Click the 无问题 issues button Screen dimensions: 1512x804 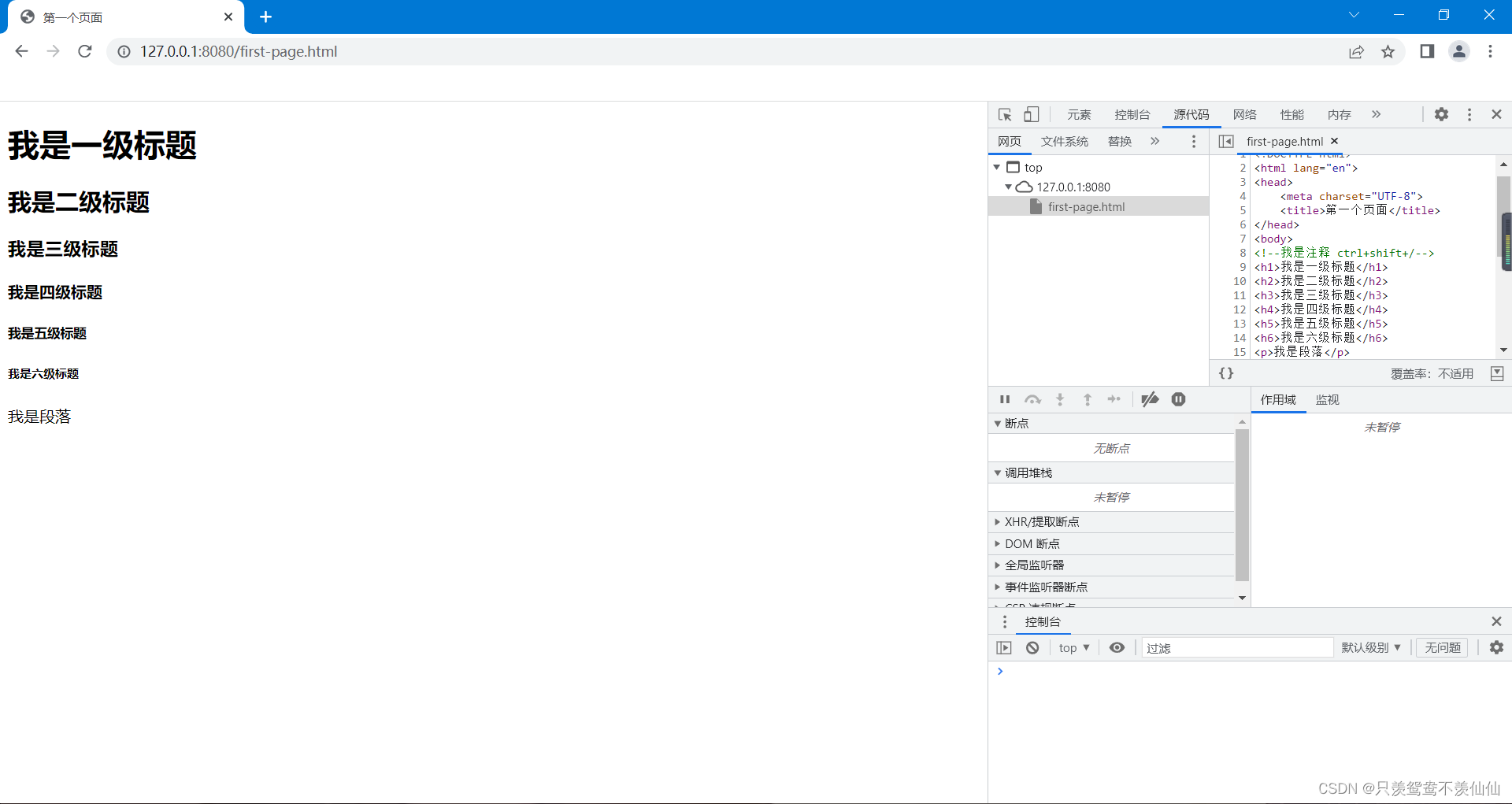coord(1442,647)
